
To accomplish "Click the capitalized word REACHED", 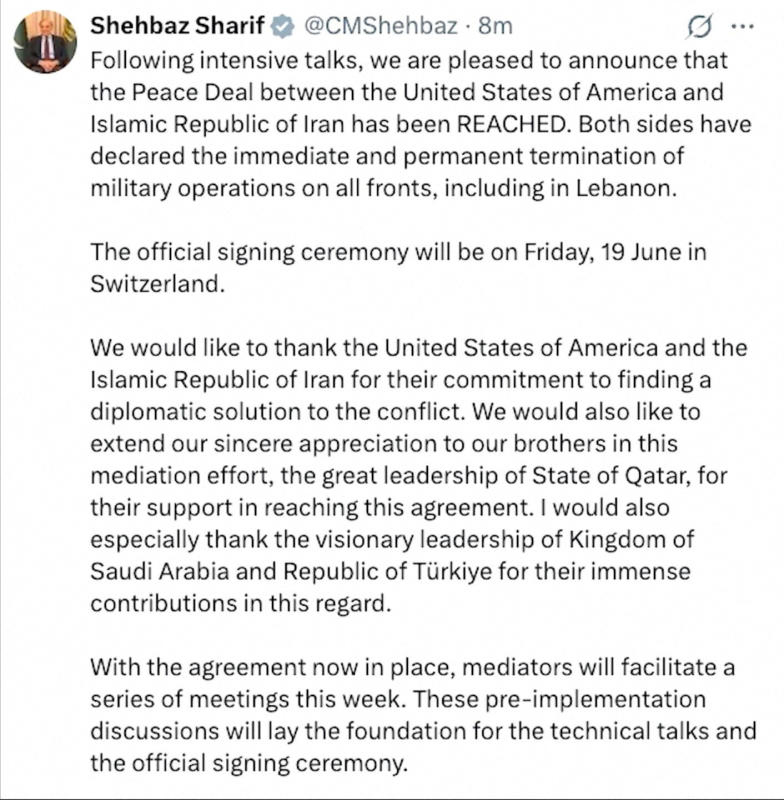I will tap(512, 124).
